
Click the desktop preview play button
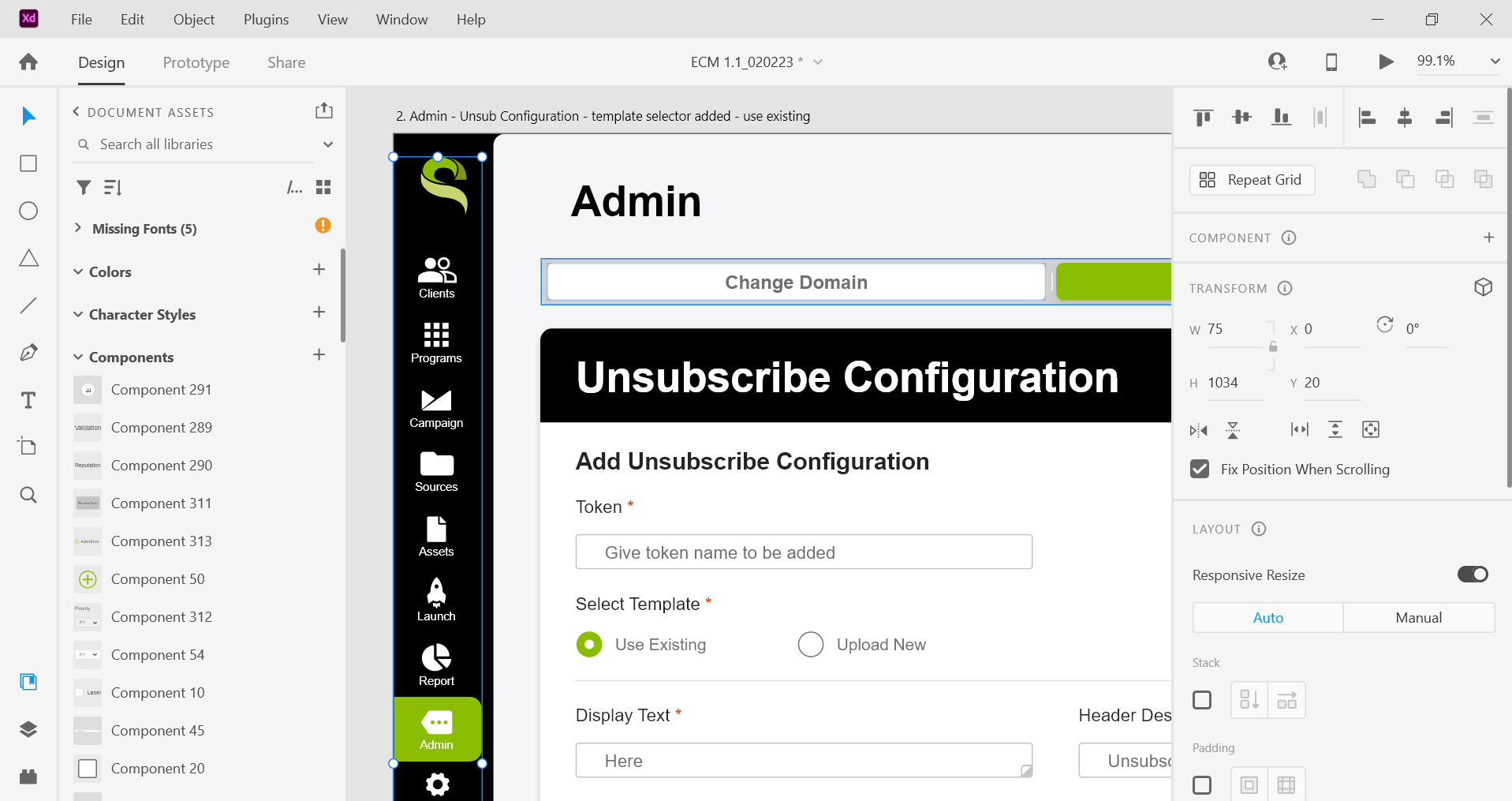pyautogui.click(x=1385, y=62)
